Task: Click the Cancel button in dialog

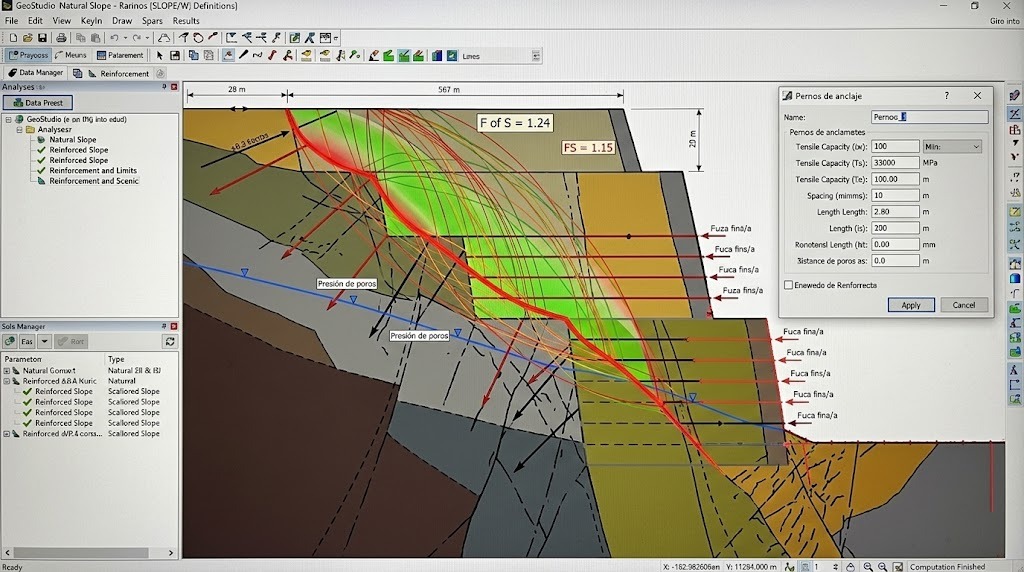Action: point(963,305)
